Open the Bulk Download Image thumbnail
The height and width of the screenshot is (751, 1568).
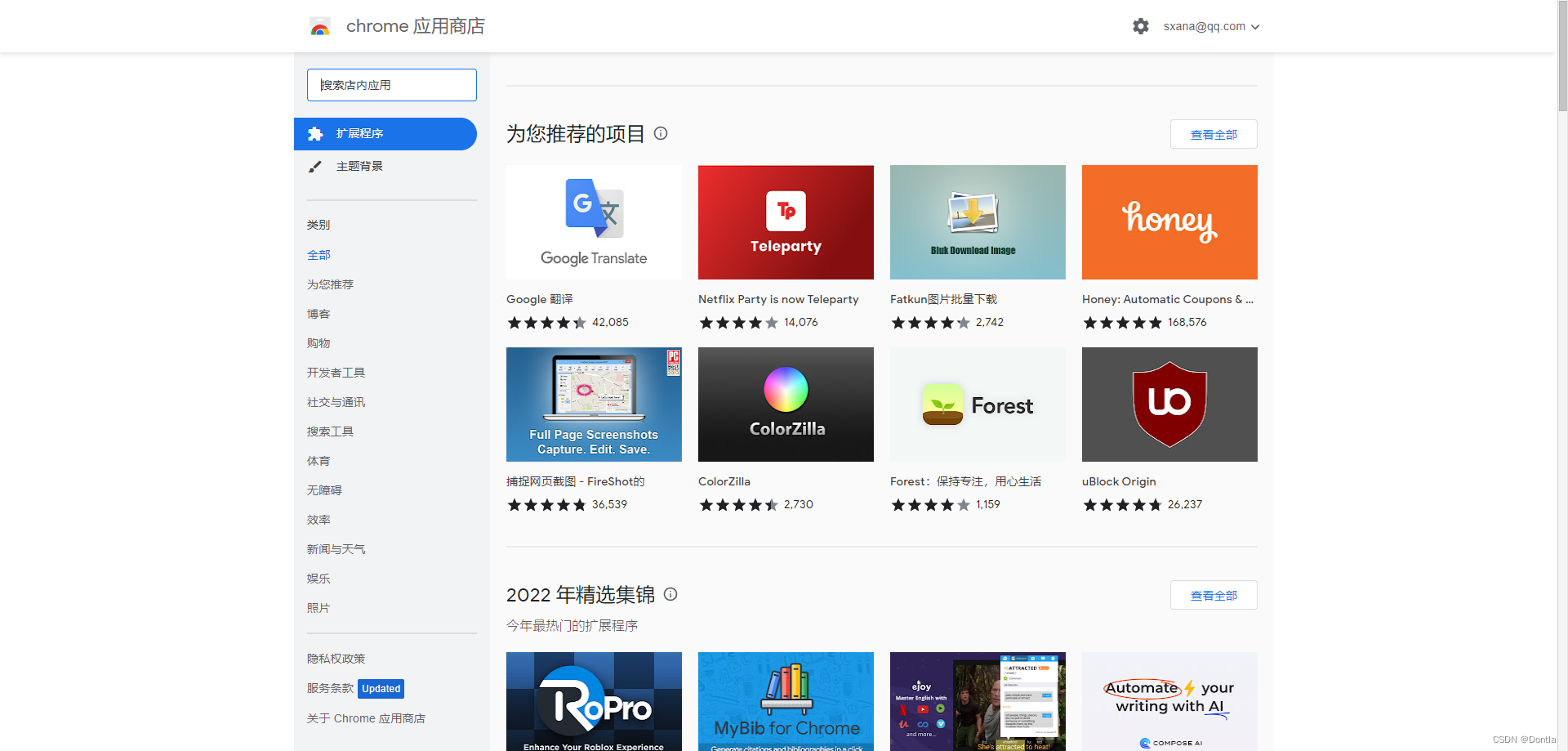coord(978,222)
